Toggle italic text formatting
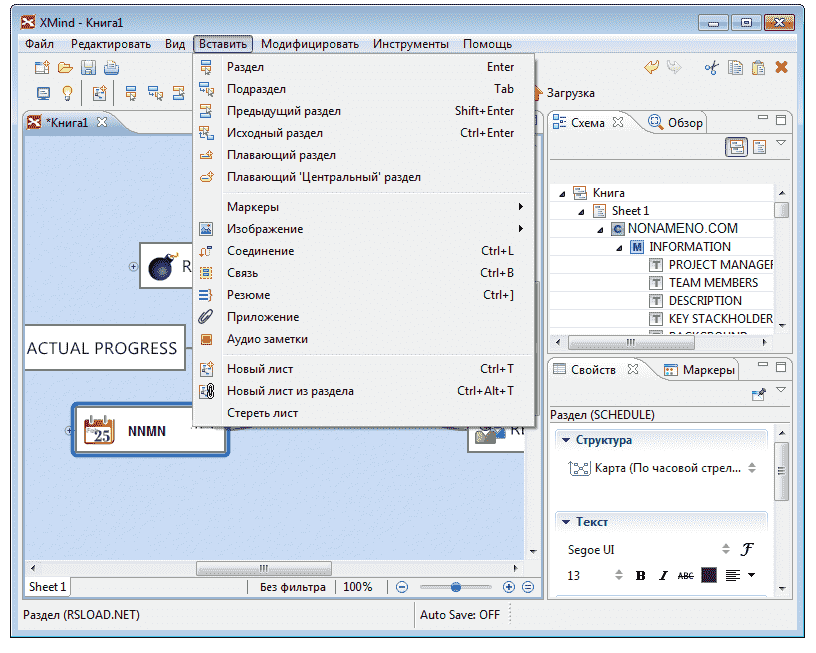Screen dimensions: 816x653 (x=662, y=576)
